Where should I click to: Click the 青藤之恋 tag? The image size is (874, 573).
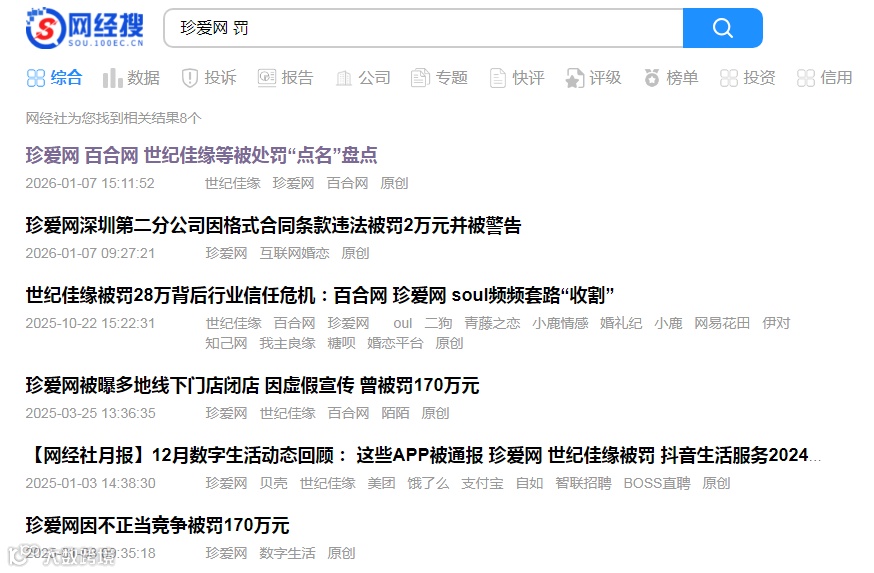tap(492, 323)
